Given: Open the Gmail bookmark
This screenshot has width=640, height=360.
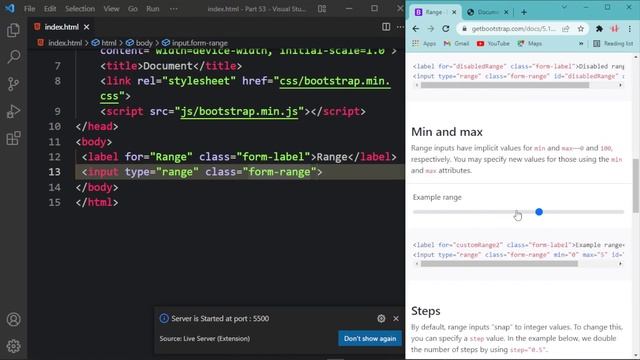Looking at the screenshot, I should click(456, 43).
